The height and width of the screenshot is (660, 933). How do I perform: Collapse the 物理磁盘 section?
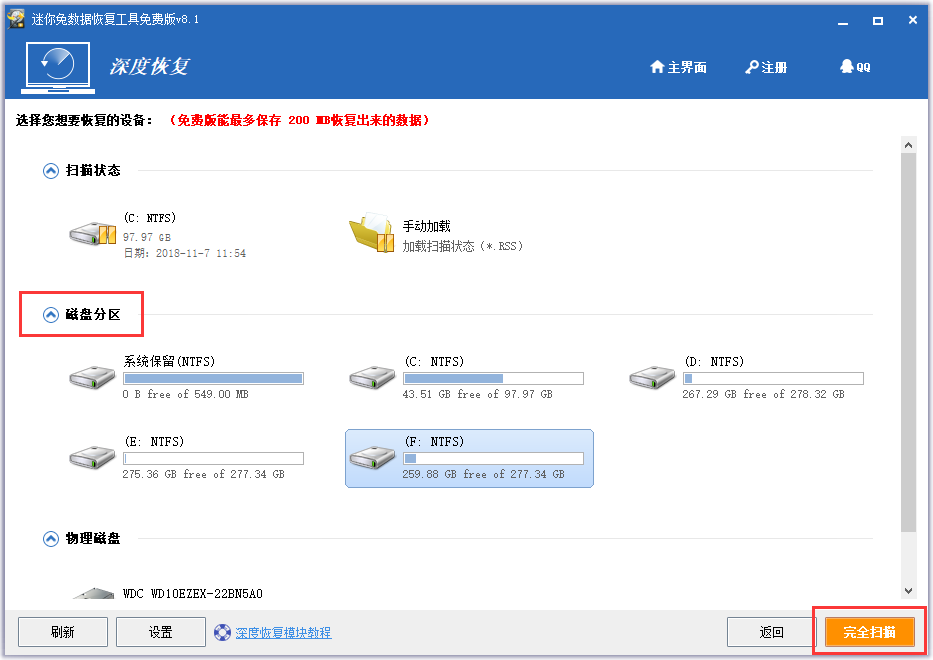[51, 539]
